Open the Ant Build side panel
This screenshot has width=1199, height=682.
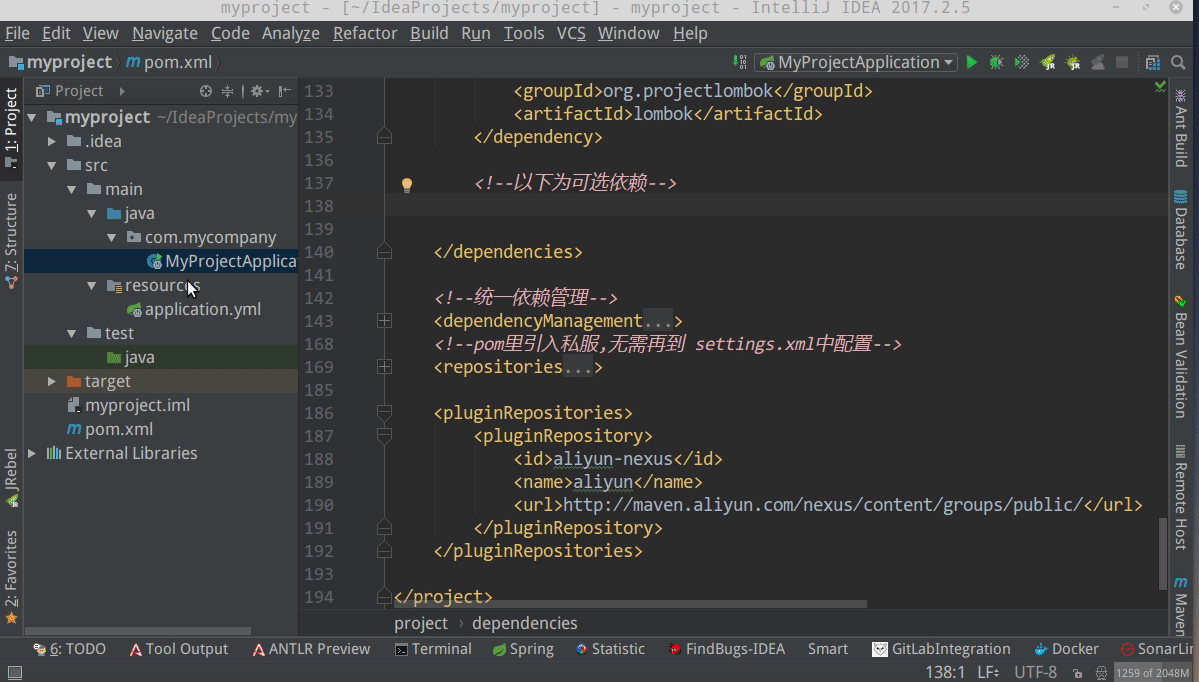click(1181, 128)
